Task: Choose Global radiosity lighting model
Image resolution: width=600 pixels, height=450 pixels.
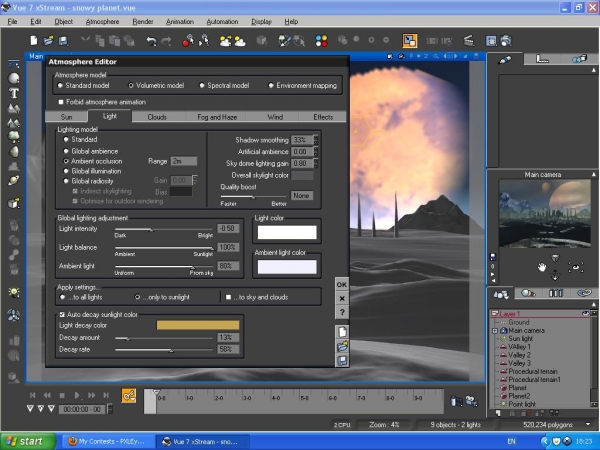Action: (66, 181)
